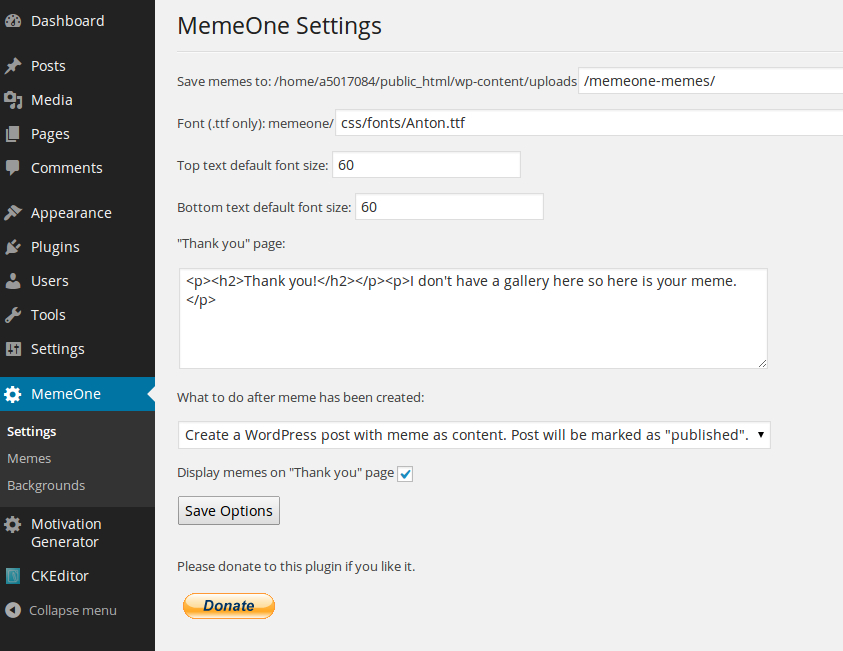Open the Motivation Generator menu

(65, 533)
